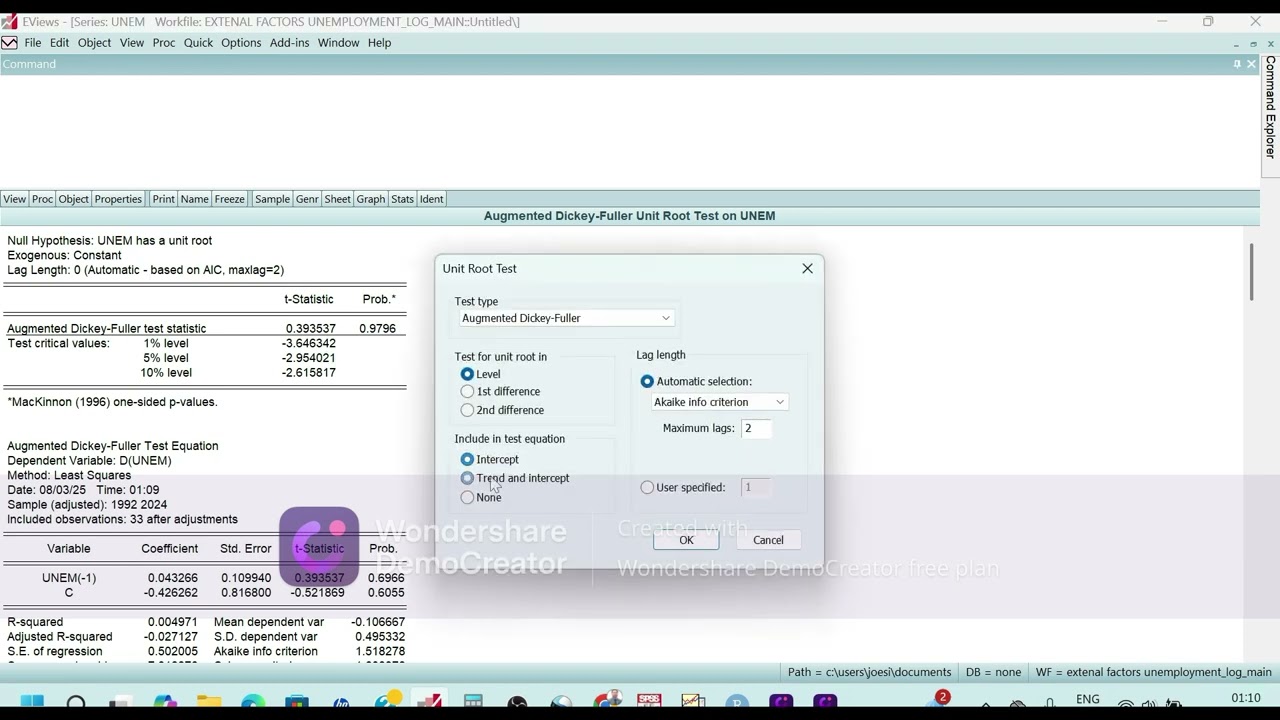Click the WF workfile status entry
This screenshot has width=1280, height=720.
point(1153,672)
